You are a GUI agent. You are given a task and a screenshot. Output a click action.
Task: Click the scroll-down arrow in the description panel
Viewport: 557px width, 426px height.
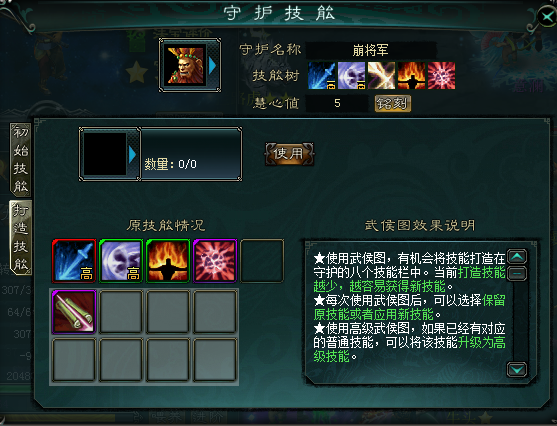click(517, 370)
